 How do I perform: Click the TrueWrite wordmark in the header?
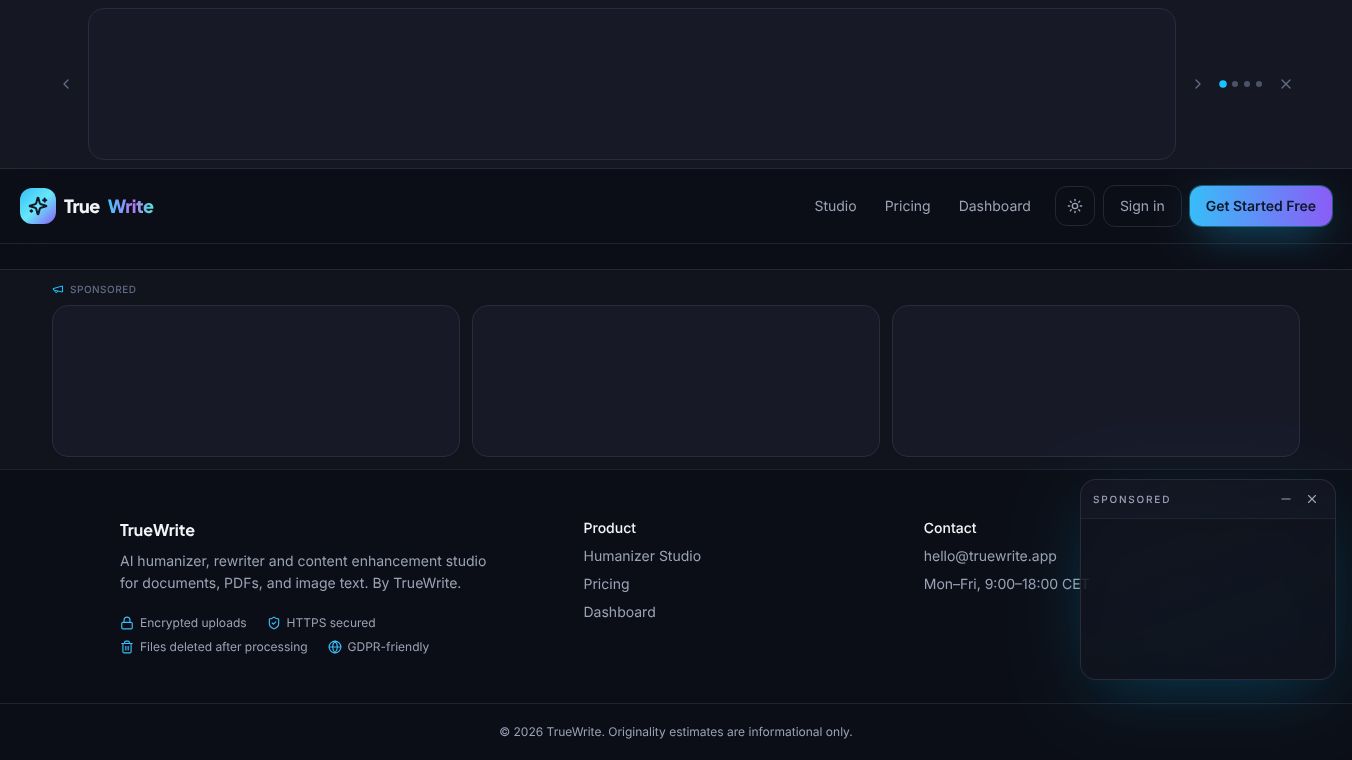109,206
